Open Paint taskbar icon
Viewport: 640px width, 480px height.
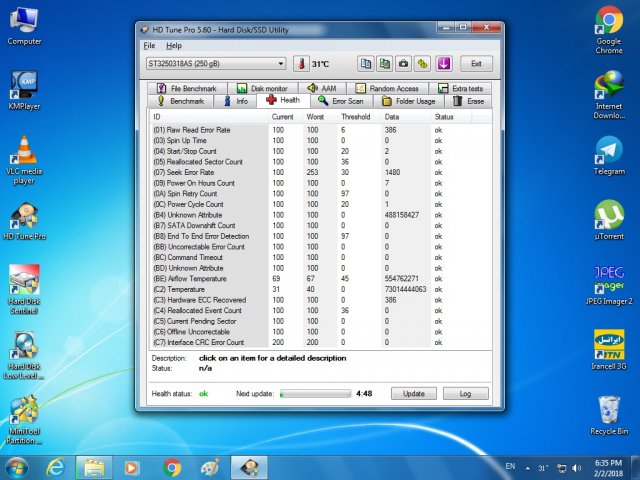click(x=210, y=468)
